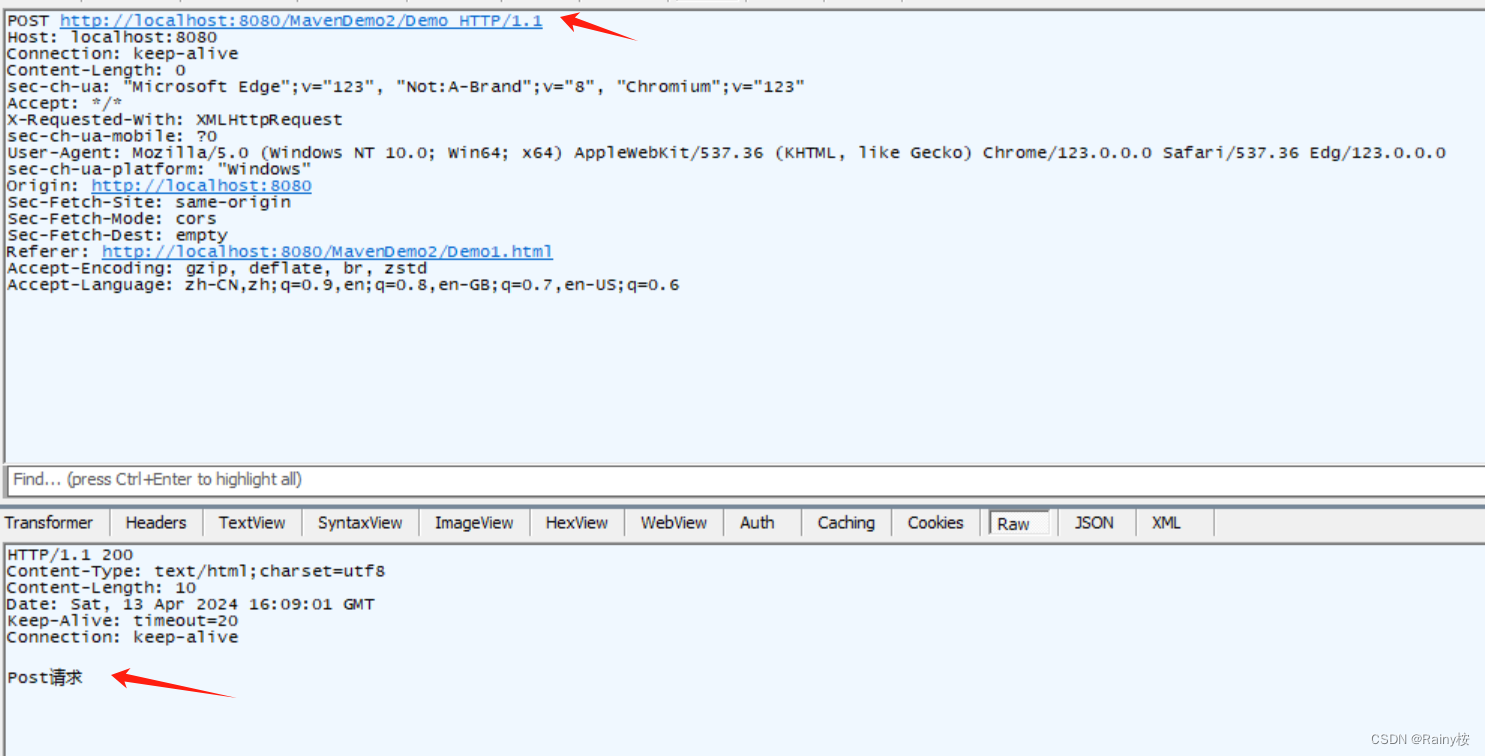Viewport: 1485px width, 756px height.
Task: Select the Caching tab
Action: pos(846,522)
